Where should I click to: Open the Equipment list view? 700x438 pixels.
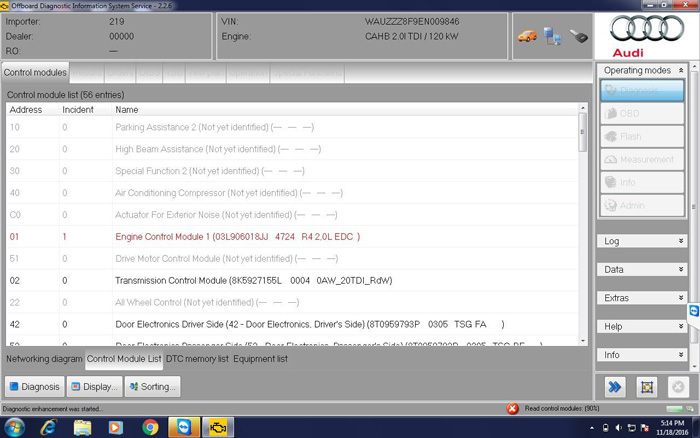pyautogui.click(x=260, y=359)
